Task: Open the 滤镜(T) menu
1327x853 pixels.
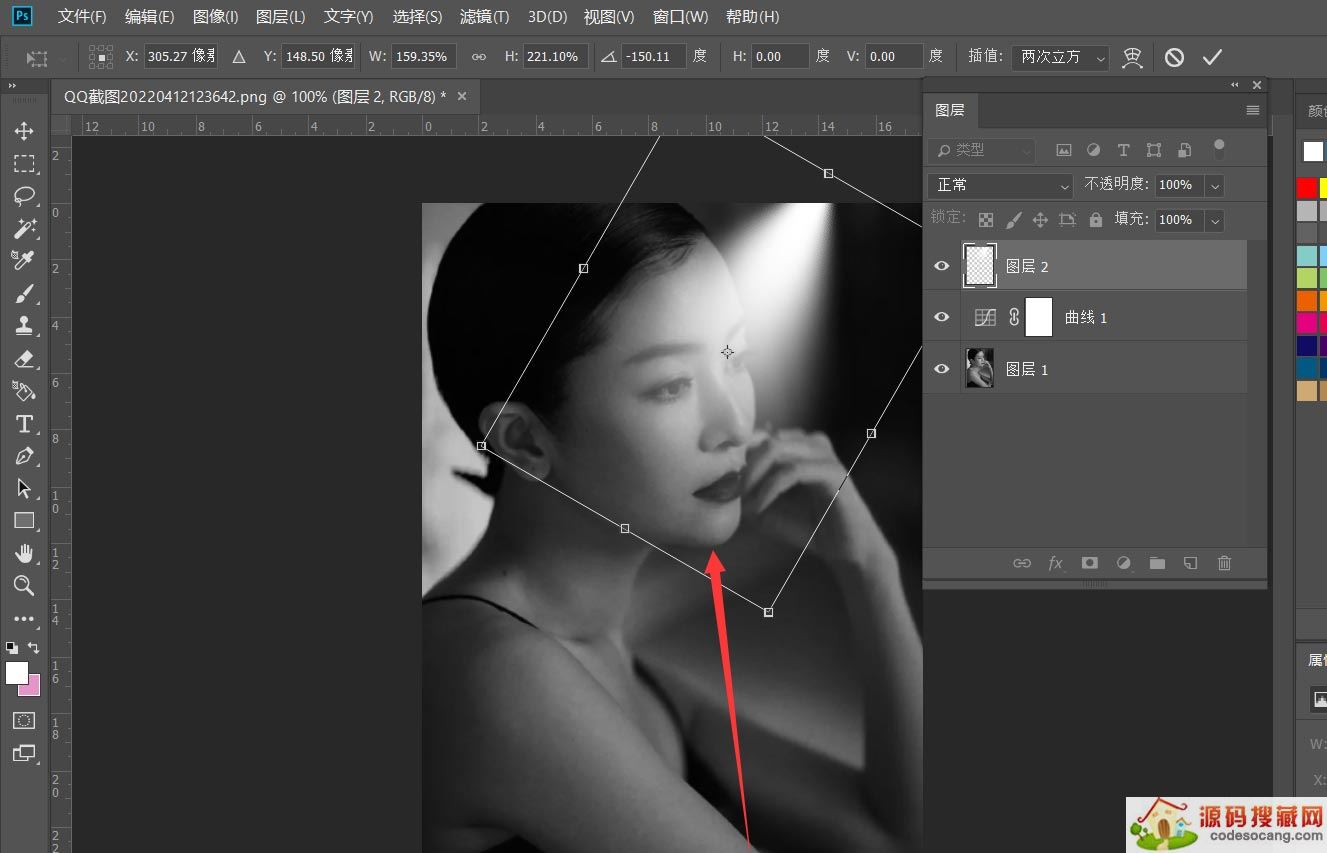Action: click(x=484, y=17)
